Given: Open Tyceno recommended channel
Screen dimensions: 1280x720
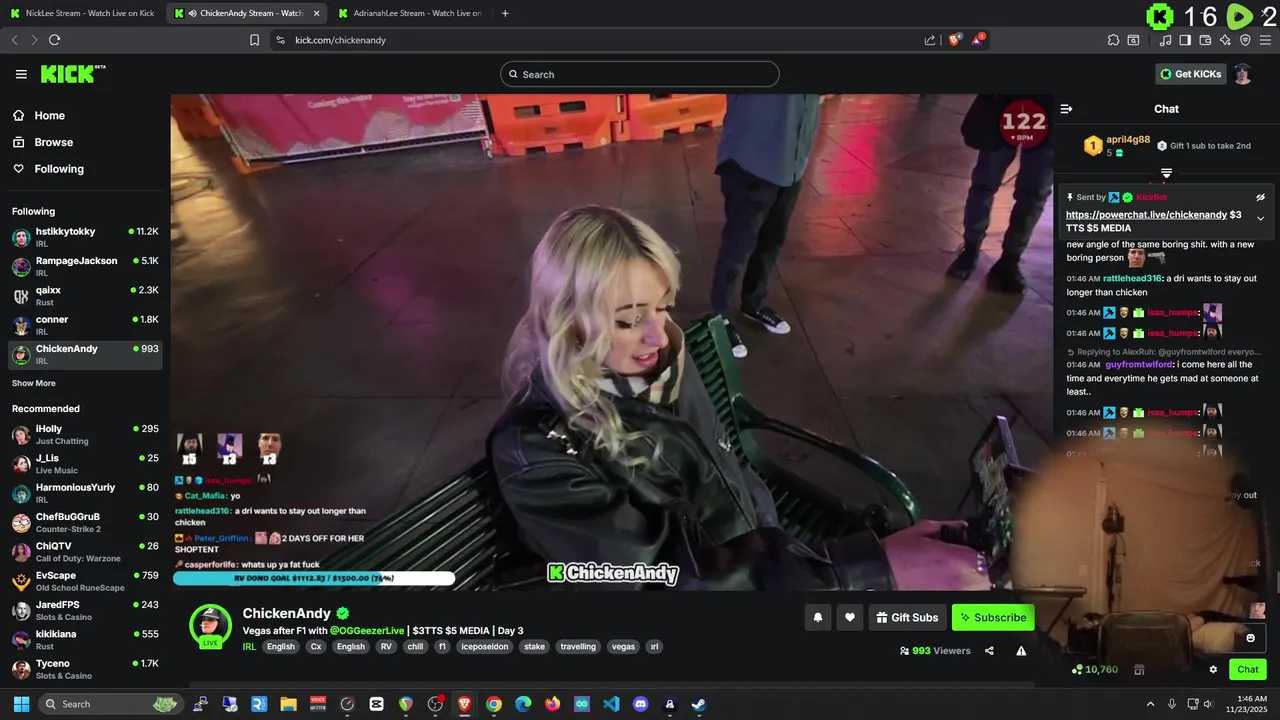Looking at the screenshot, I should click(x=85, y=668).
